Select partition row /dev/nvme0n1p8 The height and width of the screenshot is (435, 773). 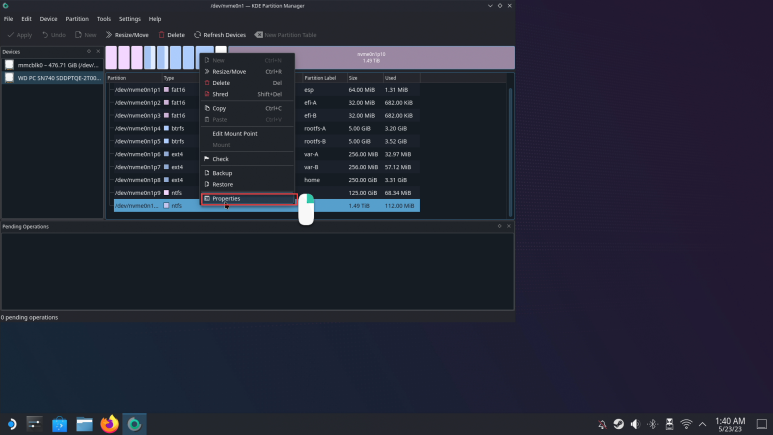pos(267,180)
